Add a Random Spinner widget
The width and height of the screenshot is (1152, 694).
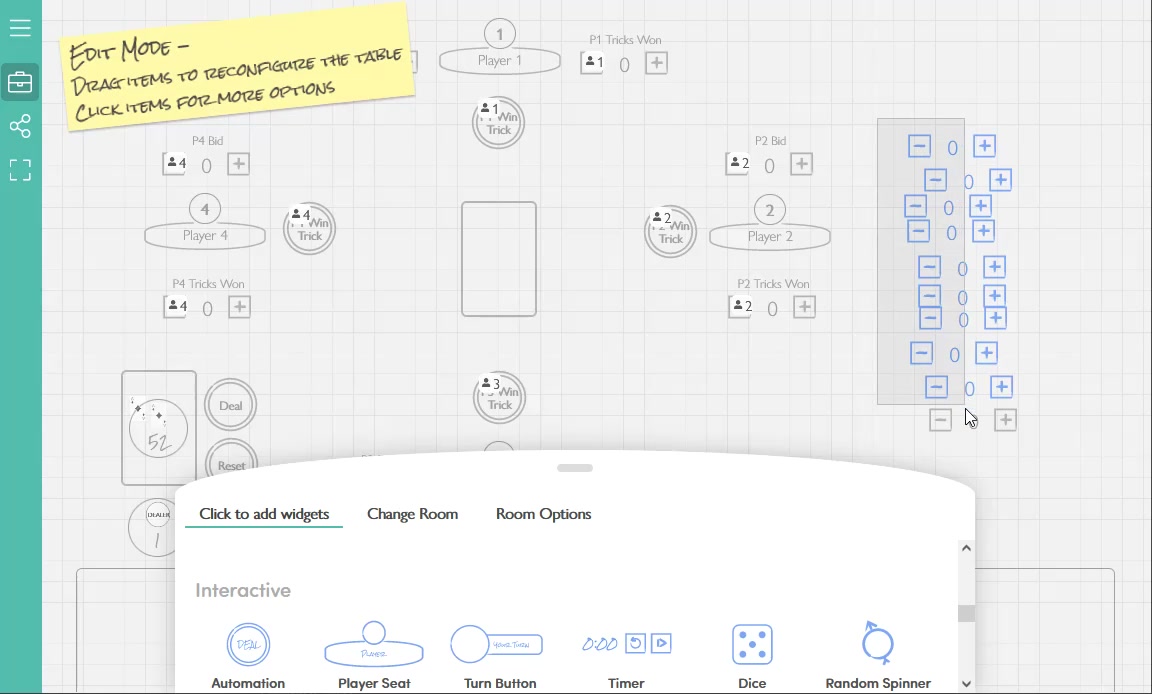coord(878,657)
